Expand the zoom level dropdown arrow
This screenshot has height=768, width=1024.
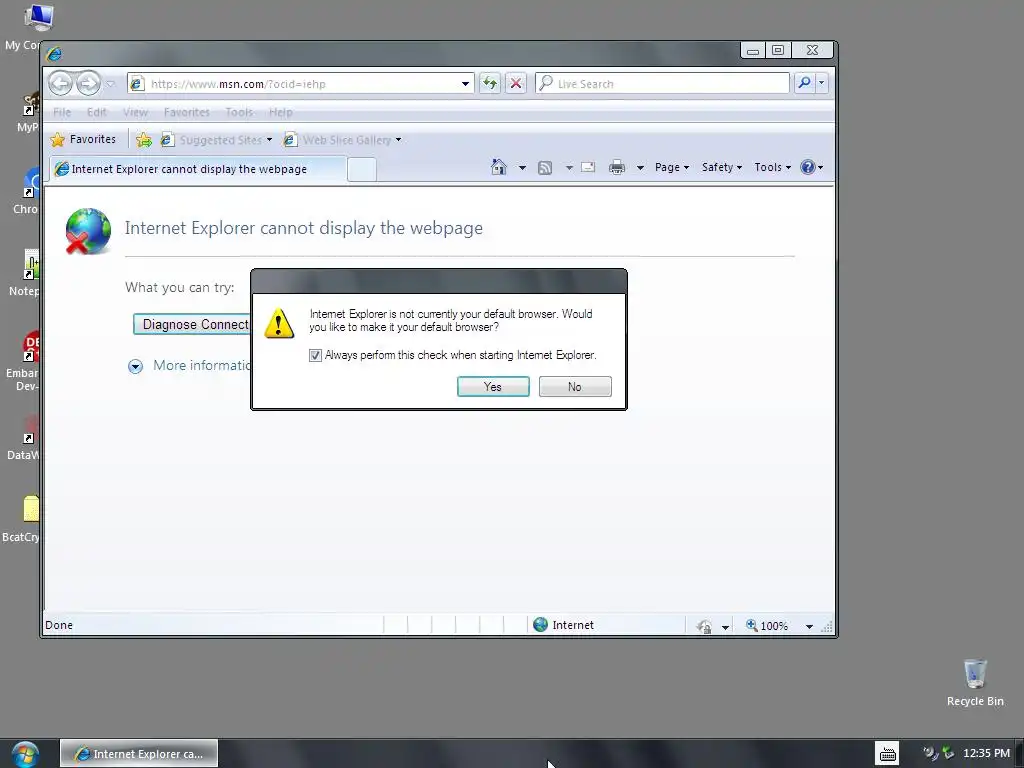(x=809, y=626)
